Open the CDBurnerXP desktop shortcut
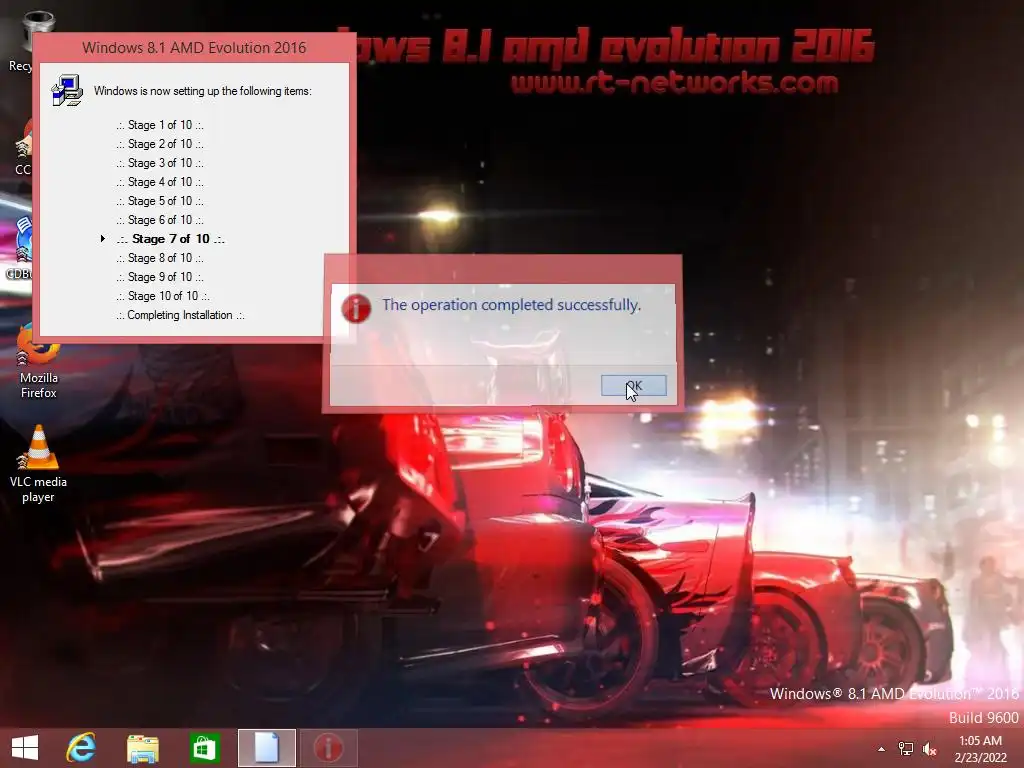The height and width of the screenshot is (768, 1024). pos(18,249)
